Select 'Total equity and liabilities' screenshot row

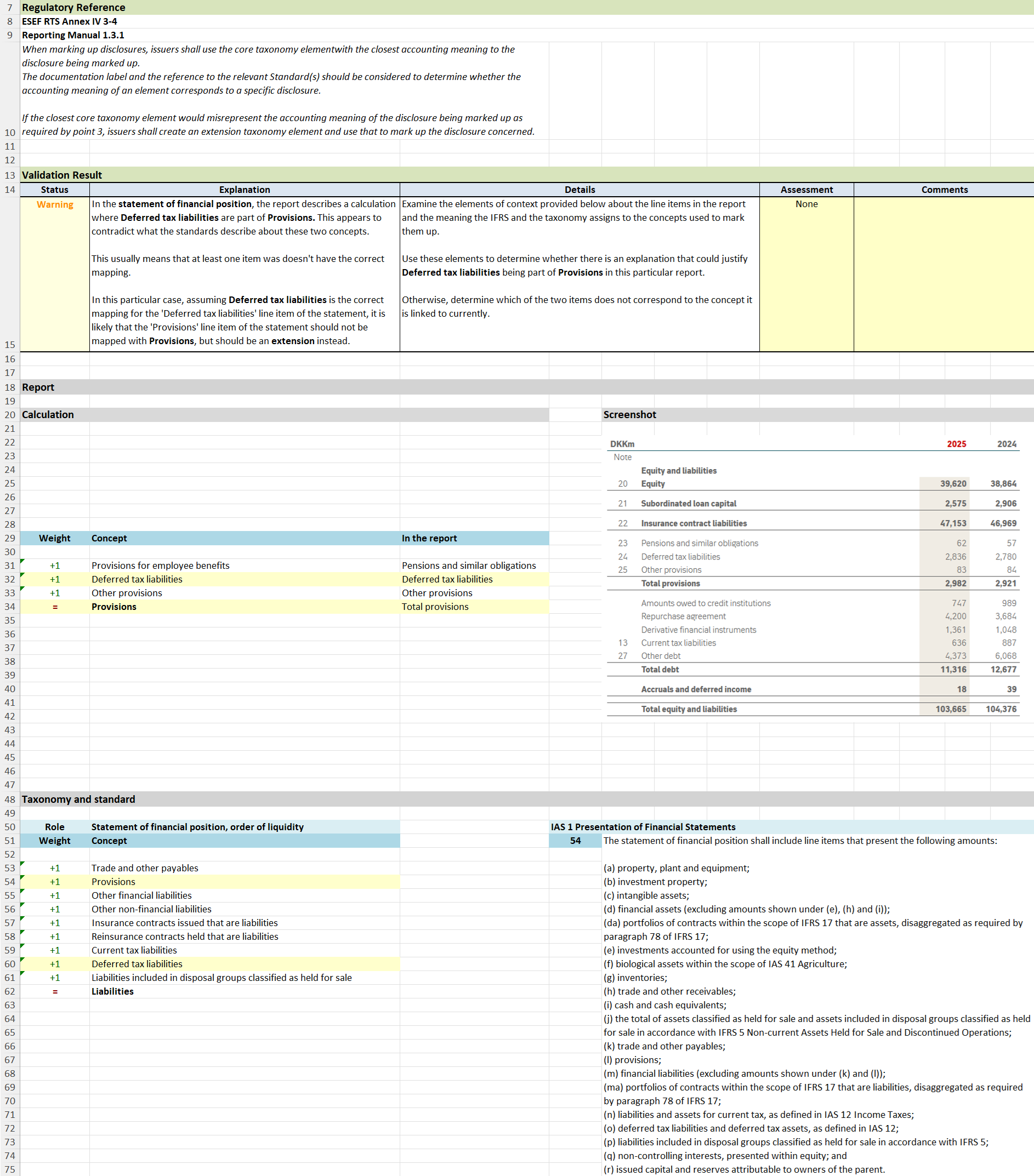(x=813, y=710)
